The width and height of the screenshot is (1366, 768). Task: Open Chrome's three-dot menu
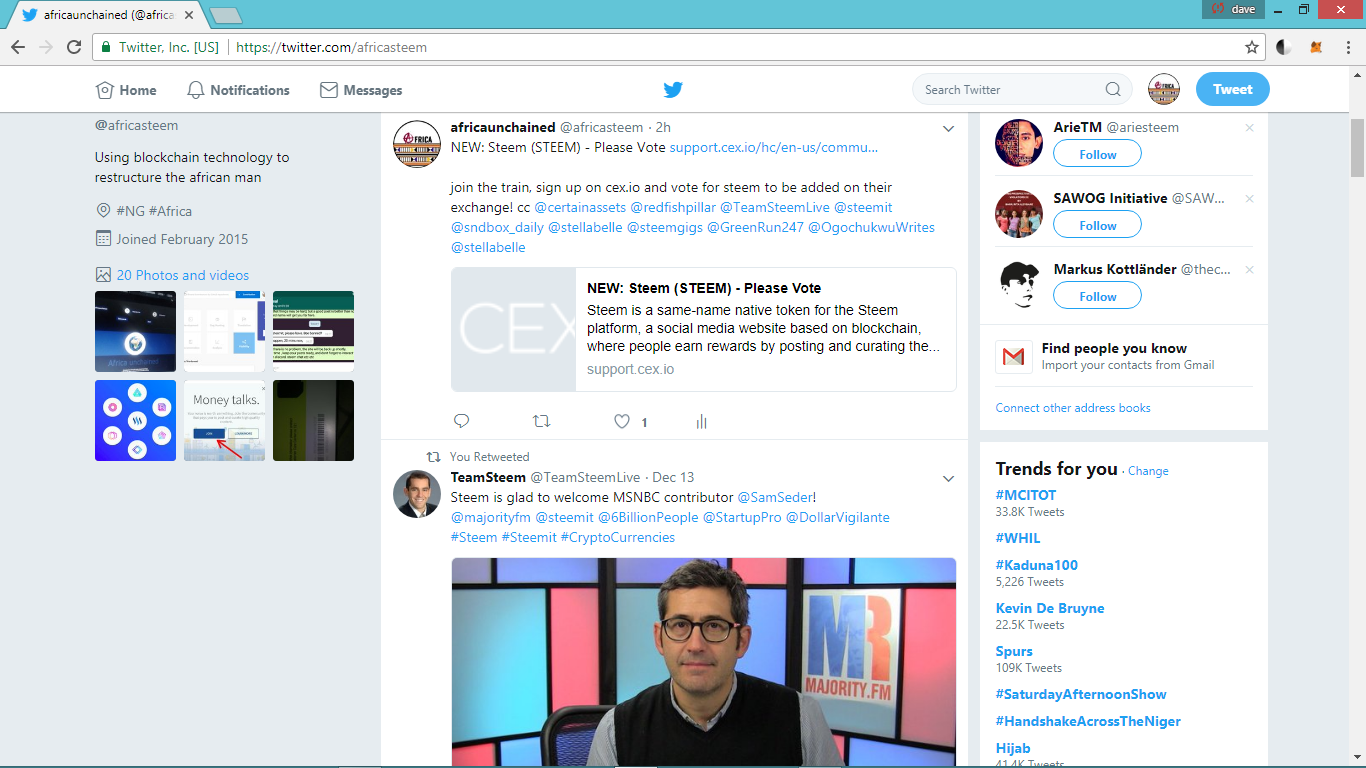click(x=1349, y=47)
